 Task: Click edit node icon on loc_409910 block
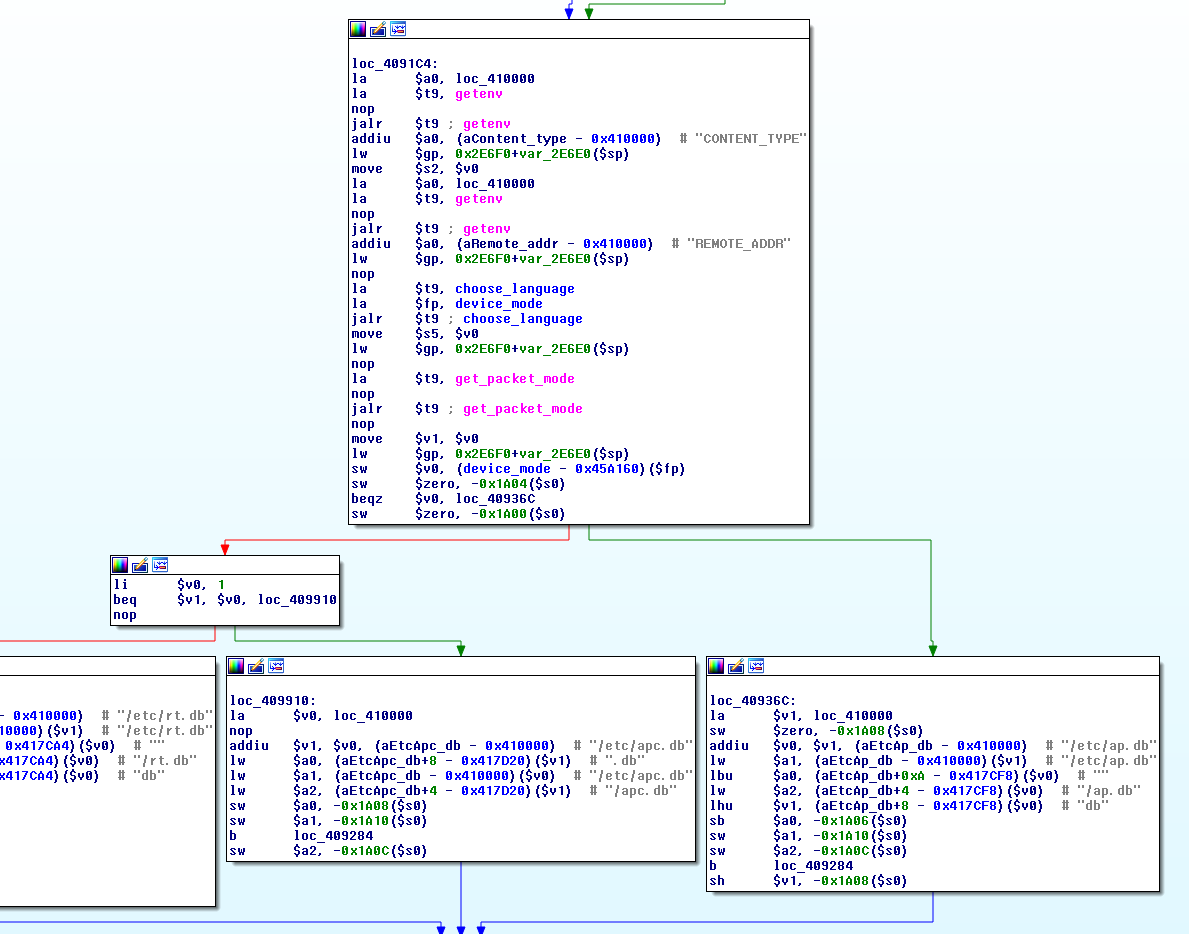(256, 666)
